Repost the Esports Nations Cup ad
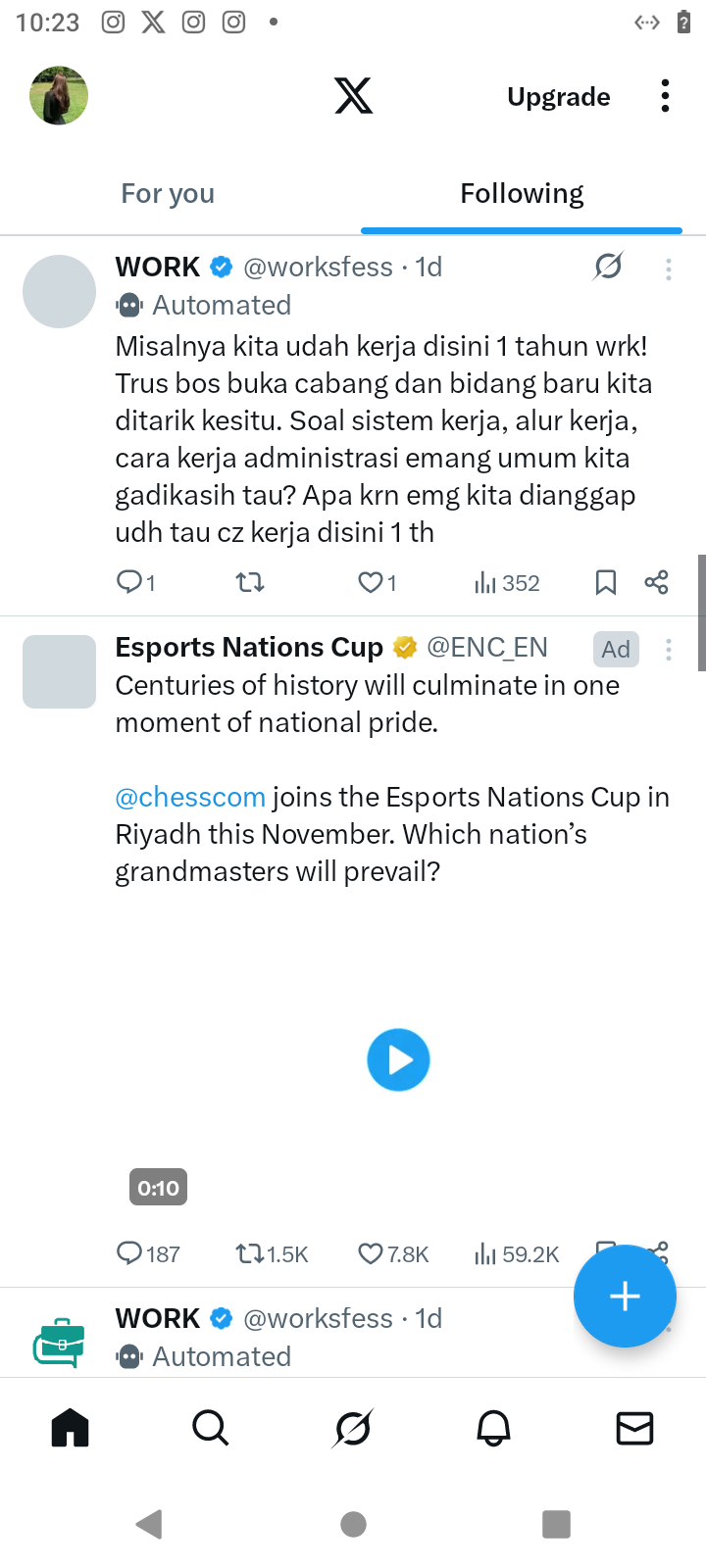706x1568 pixels. pyautogui.click(x=250, y=1253)
